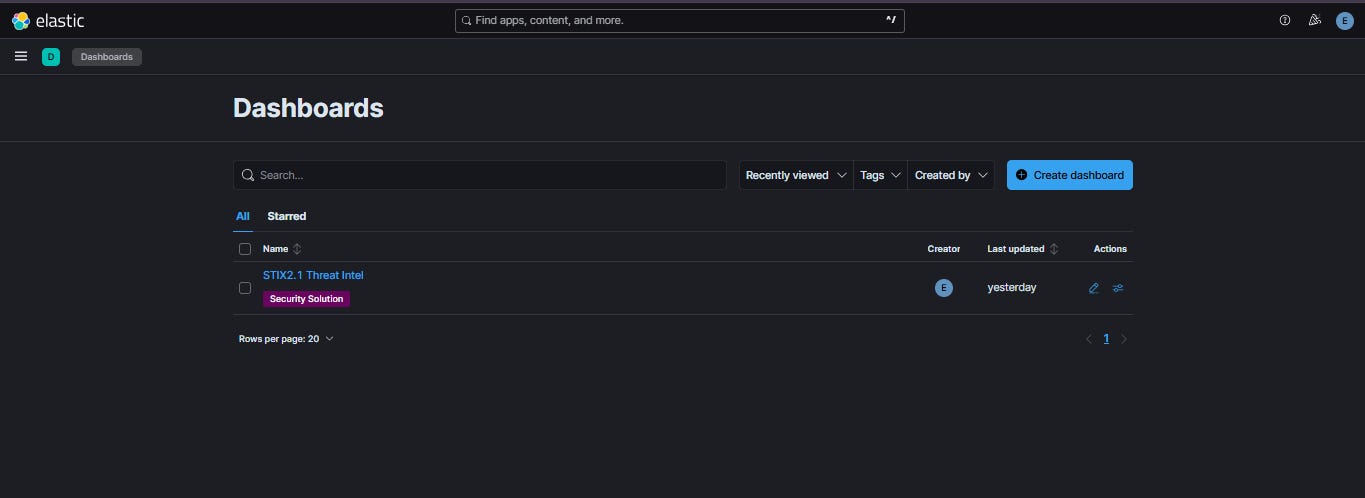This screenshot has height=498, width=1365.
Task: Check the STIX2.1 Threat Intel row checkbox
Action: 245,288
